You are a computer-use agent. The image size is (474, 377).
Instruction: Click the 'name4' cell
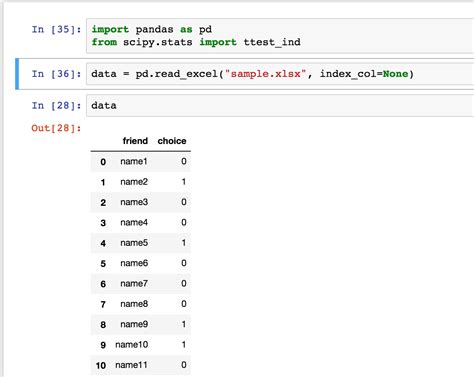[134, 222]
